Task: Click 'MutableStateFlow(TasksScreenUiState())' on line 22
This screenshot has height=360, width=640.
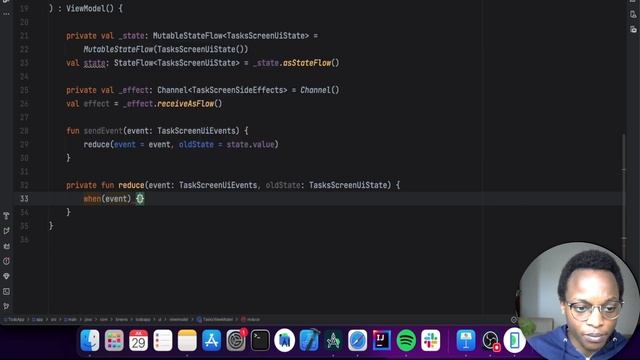Action: [x=166, y=49]
